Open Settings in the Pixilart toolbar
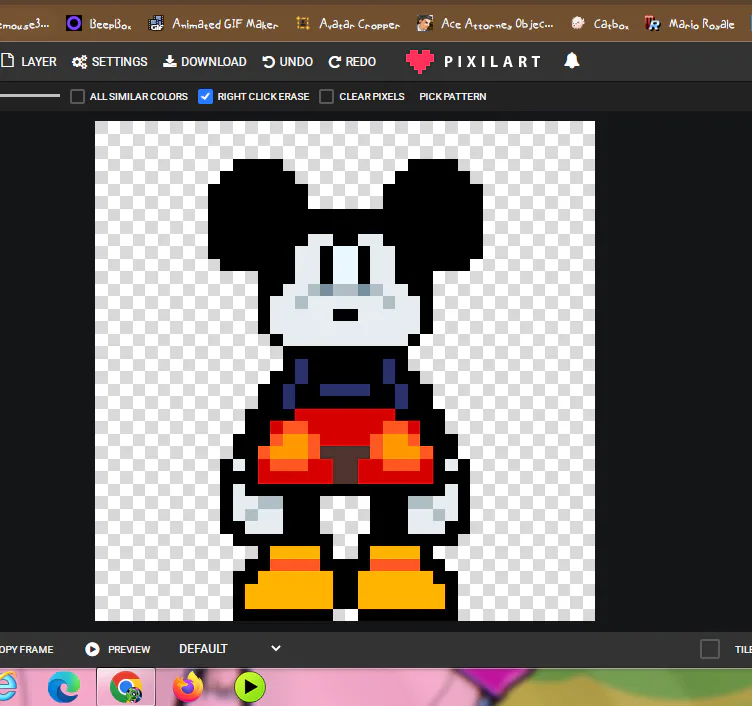Image resolution: width=752 pixels, height=706 pixels. (109, 61)
